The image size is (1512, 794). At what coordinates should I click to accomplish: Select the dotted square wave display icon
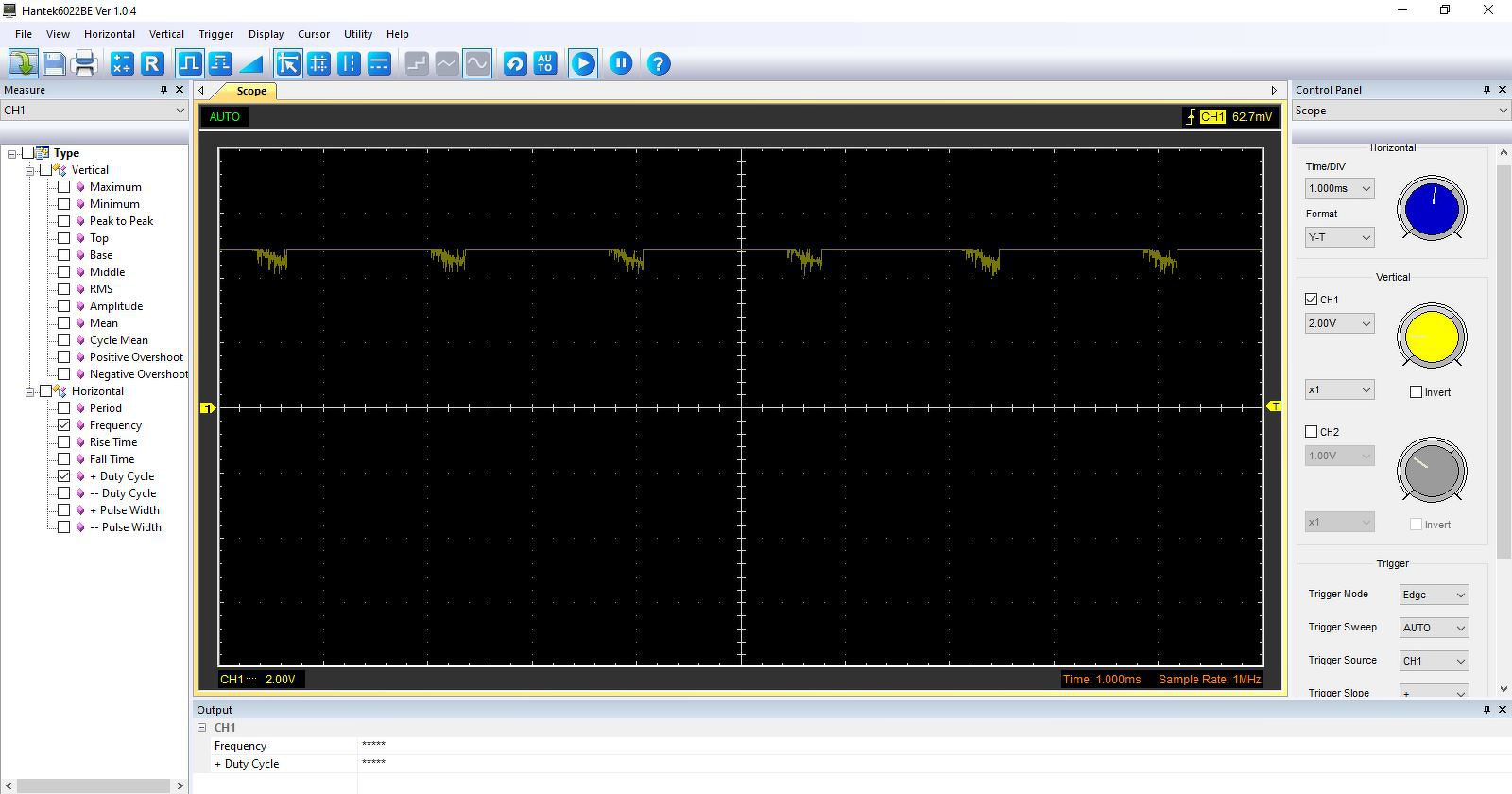(x=220, y=63)
